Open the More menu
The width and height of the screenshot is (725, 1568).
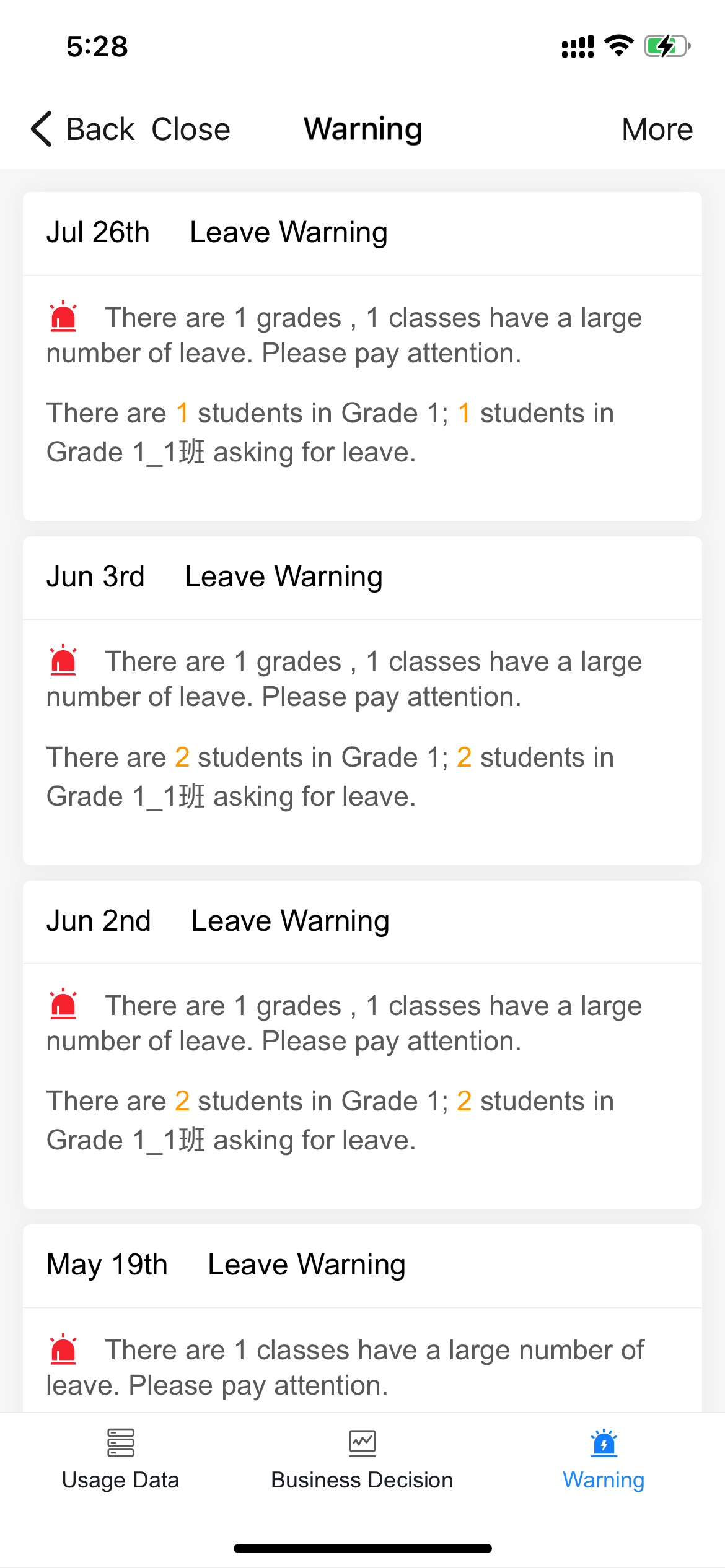(x=657, y=129)
